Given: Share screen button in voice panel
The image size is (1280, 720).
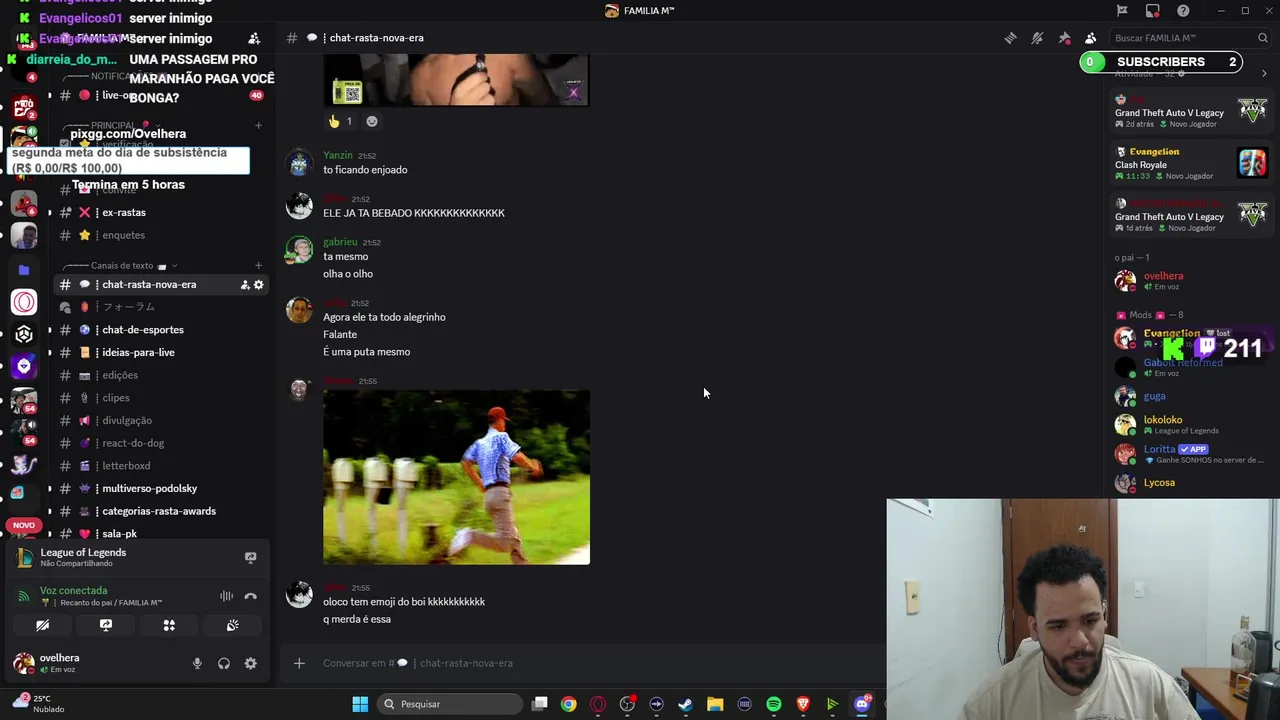Looking at the screenshot, I should 106,626.
